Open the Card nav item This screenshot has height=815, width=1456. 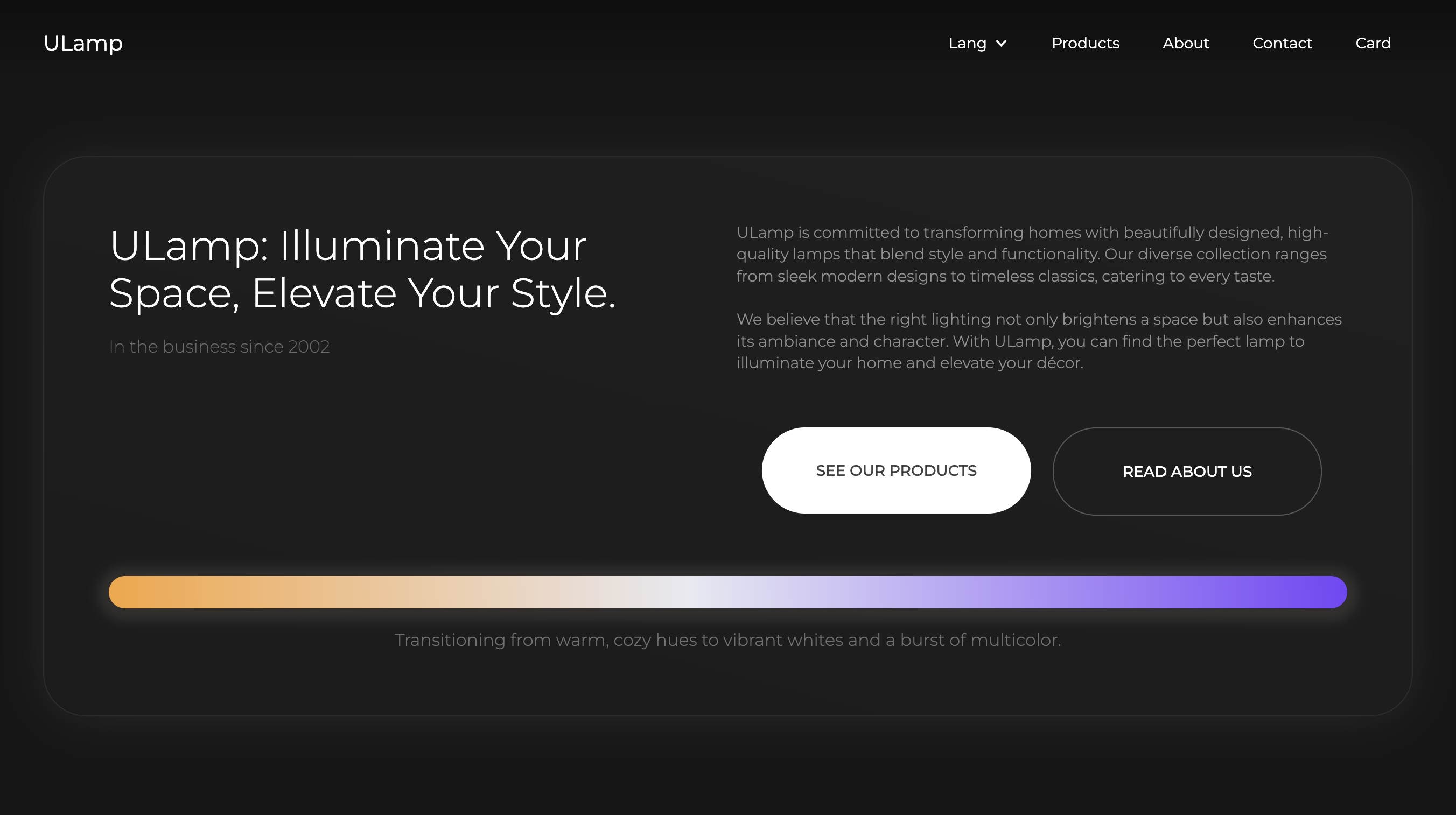[1373, 44]
